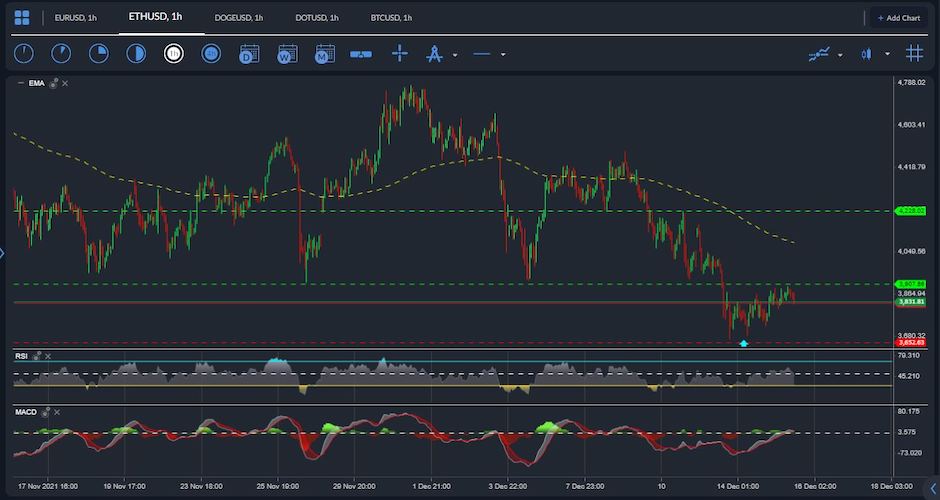Click the candlestick chart type icon
940x500 pixels.
(x=866, y=55)
